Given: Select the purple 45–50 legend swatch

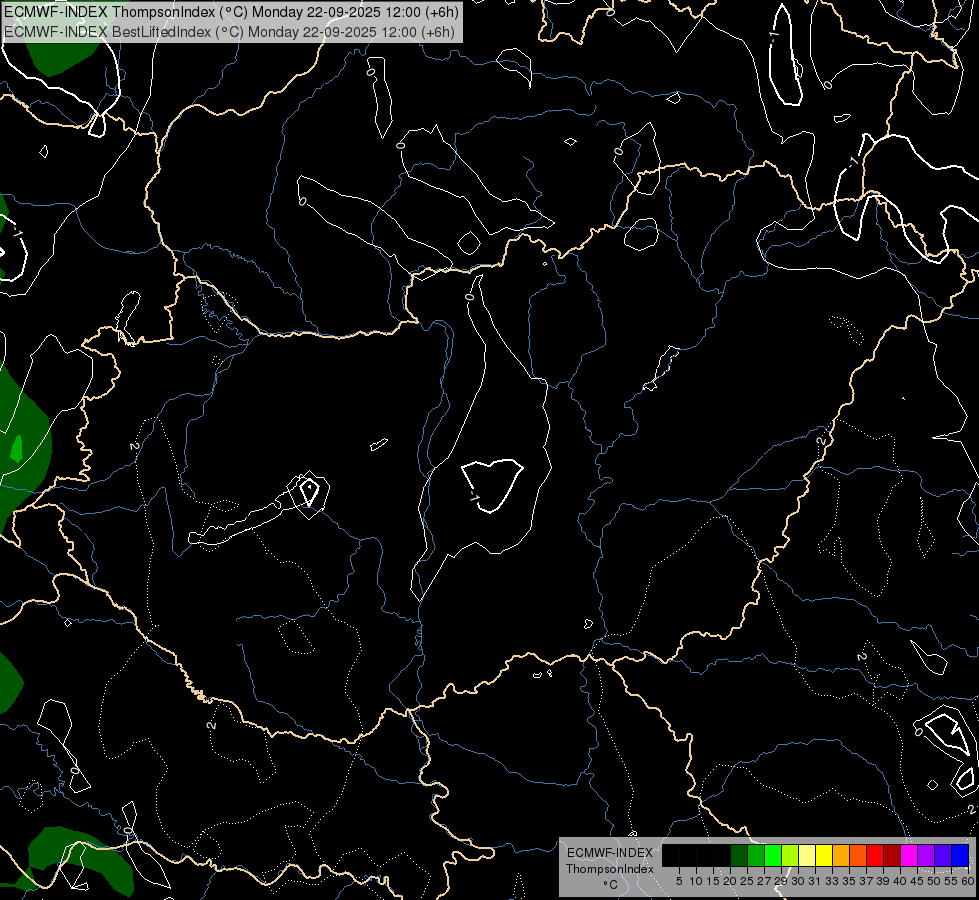Looking at the screenshot, I should tap(926, 855).
